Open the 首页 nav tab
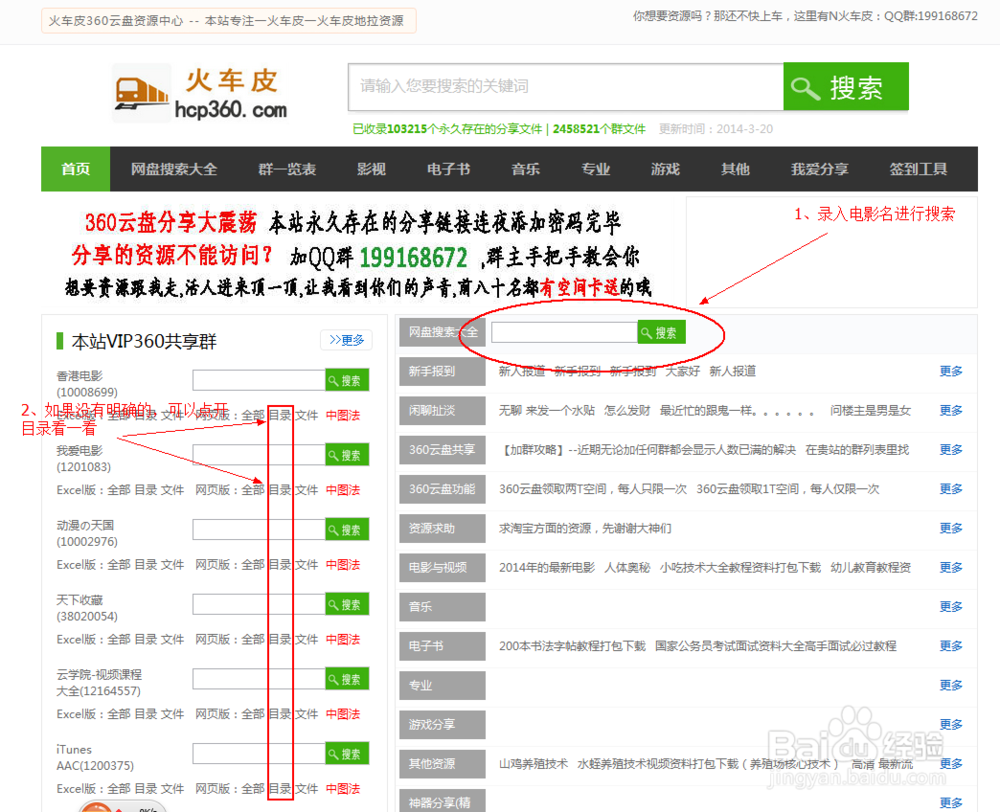The image size is (1000, 812). coord(75,169)
